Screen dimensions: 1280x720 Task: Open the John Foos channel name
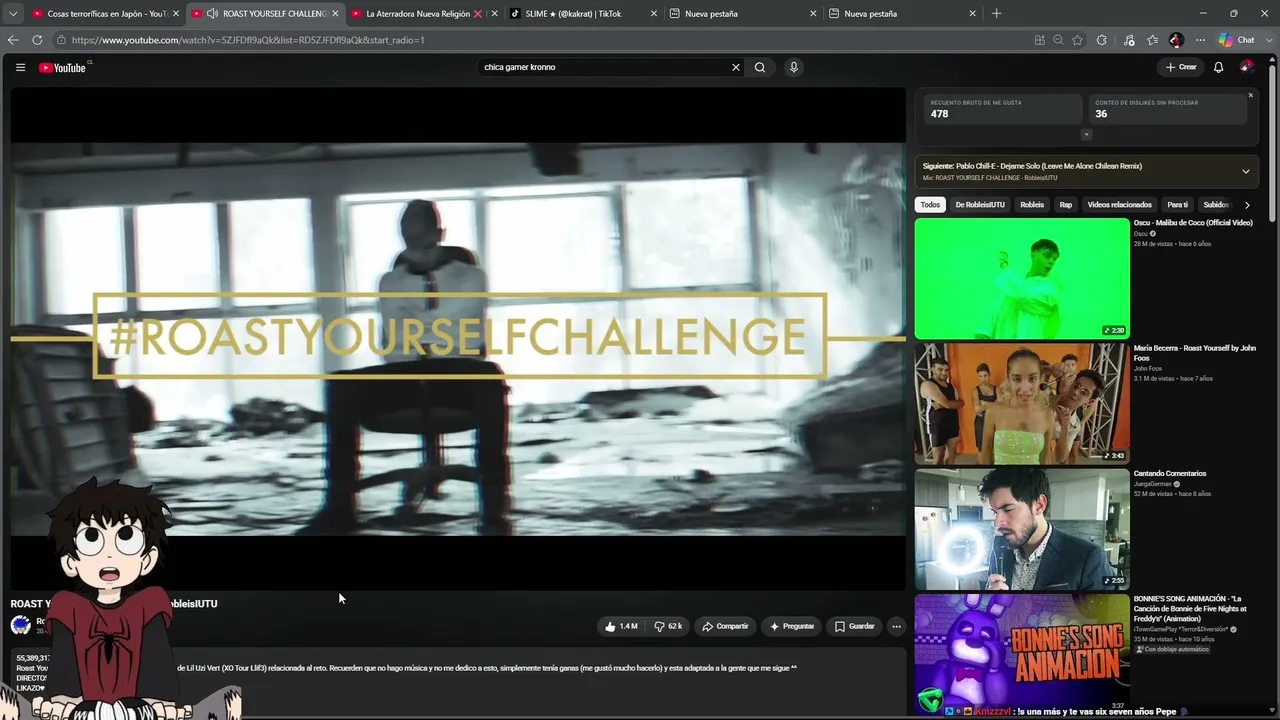tap(1148, 368)
